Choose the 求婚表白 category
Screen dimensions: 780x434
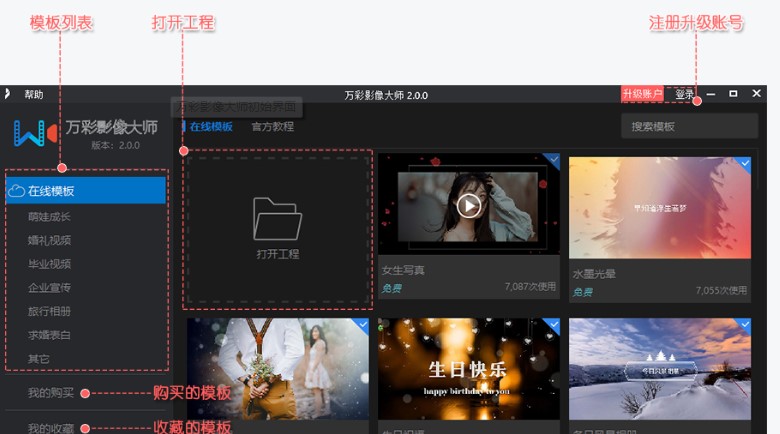pyautogui.click(x=49, y=335)
